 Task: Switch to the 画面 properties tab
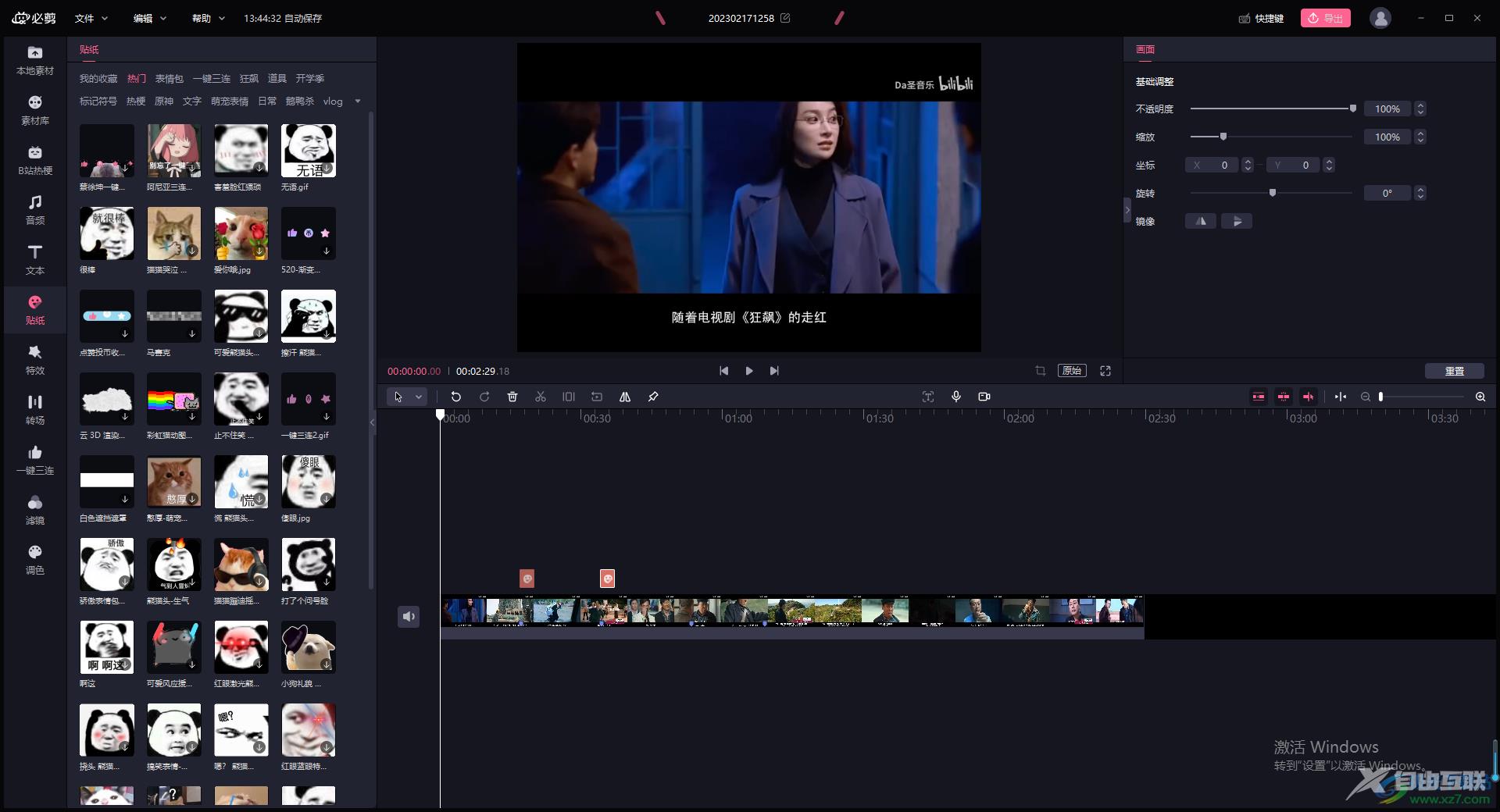pos(1145,49)
